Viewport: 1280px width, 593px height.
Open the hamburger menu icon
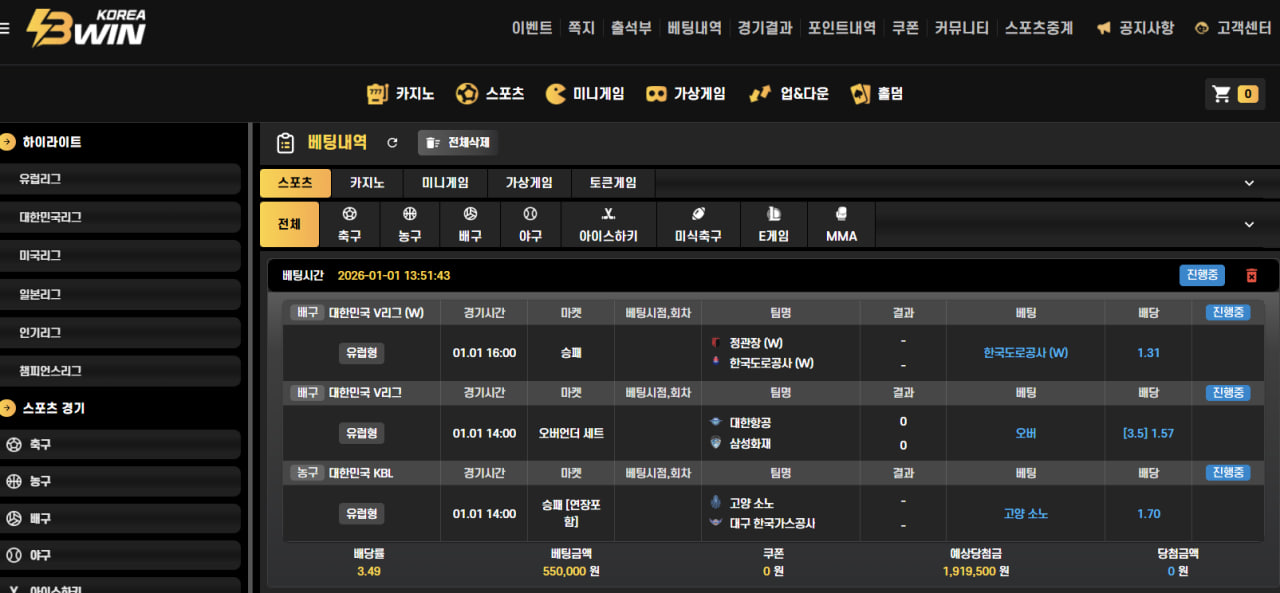pos(5,29)
